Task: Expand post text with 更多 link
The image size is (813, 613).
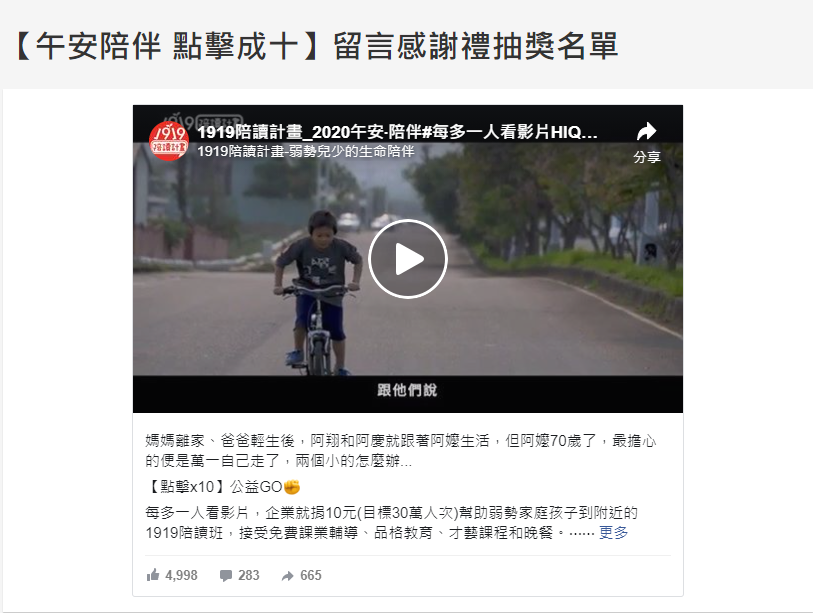Action: [x=613, y=533]
